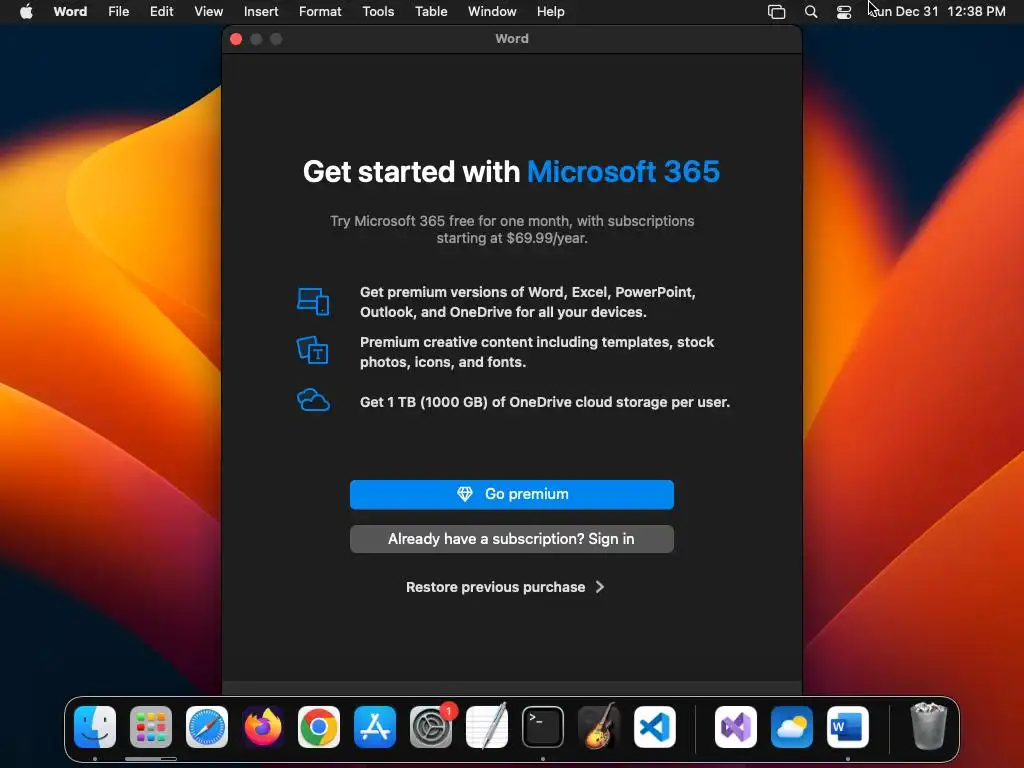Open the Apple menu

tap(26, 12)
